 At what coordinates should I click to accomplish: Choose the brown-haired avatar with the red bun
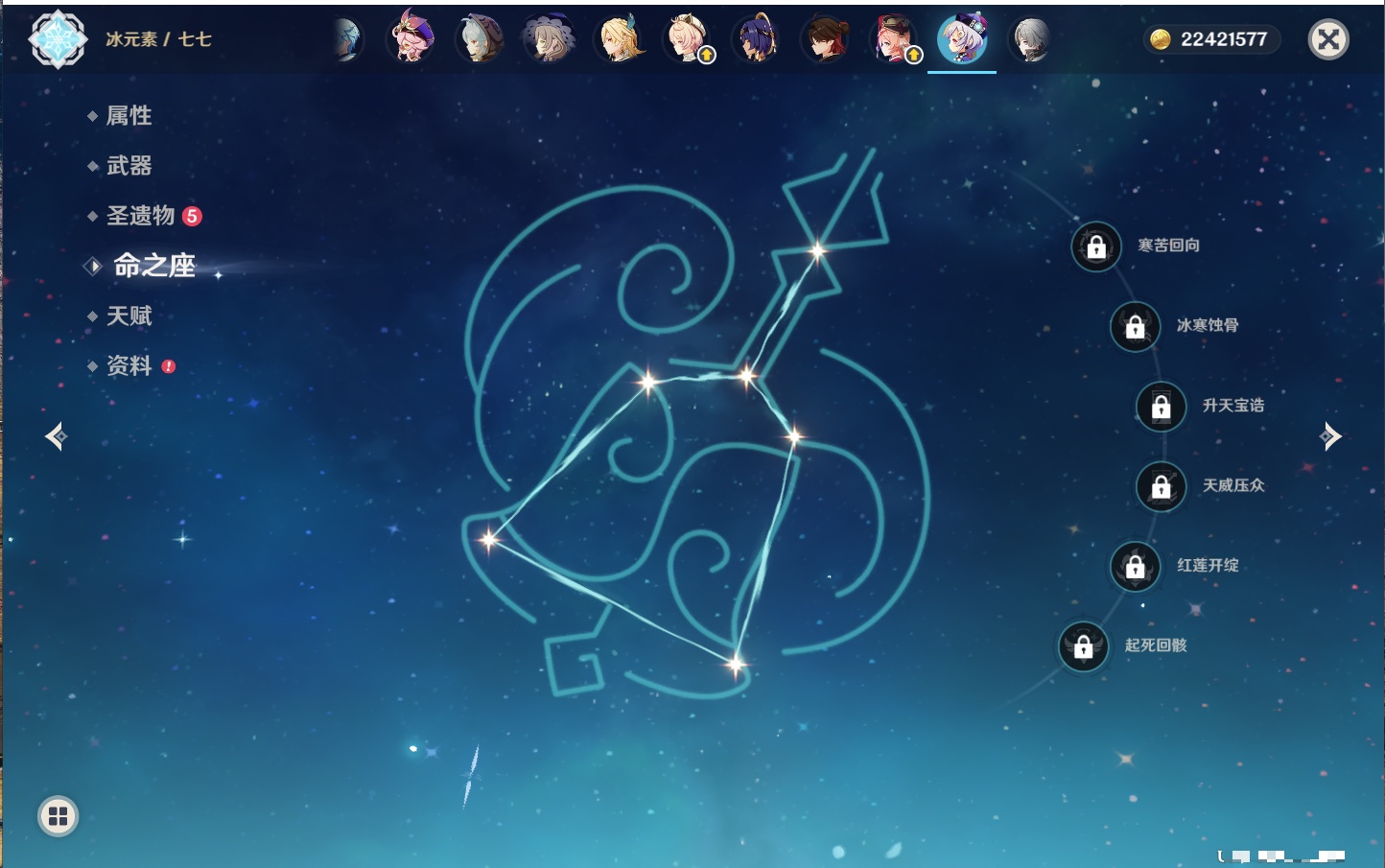[x=826, y=39]
